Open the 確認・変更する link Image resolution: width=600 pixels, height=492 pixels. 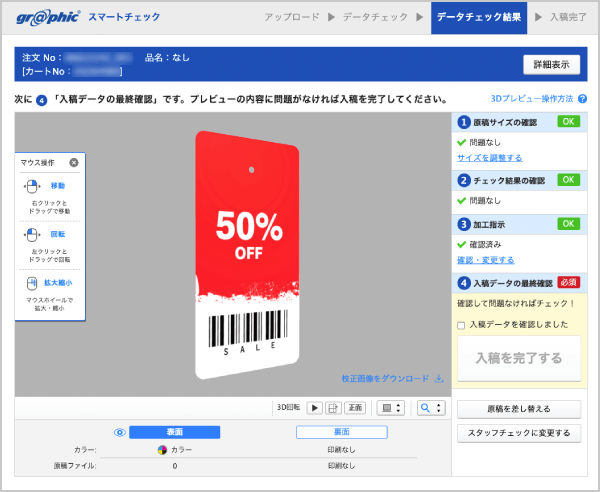click(x=486, y=260)
